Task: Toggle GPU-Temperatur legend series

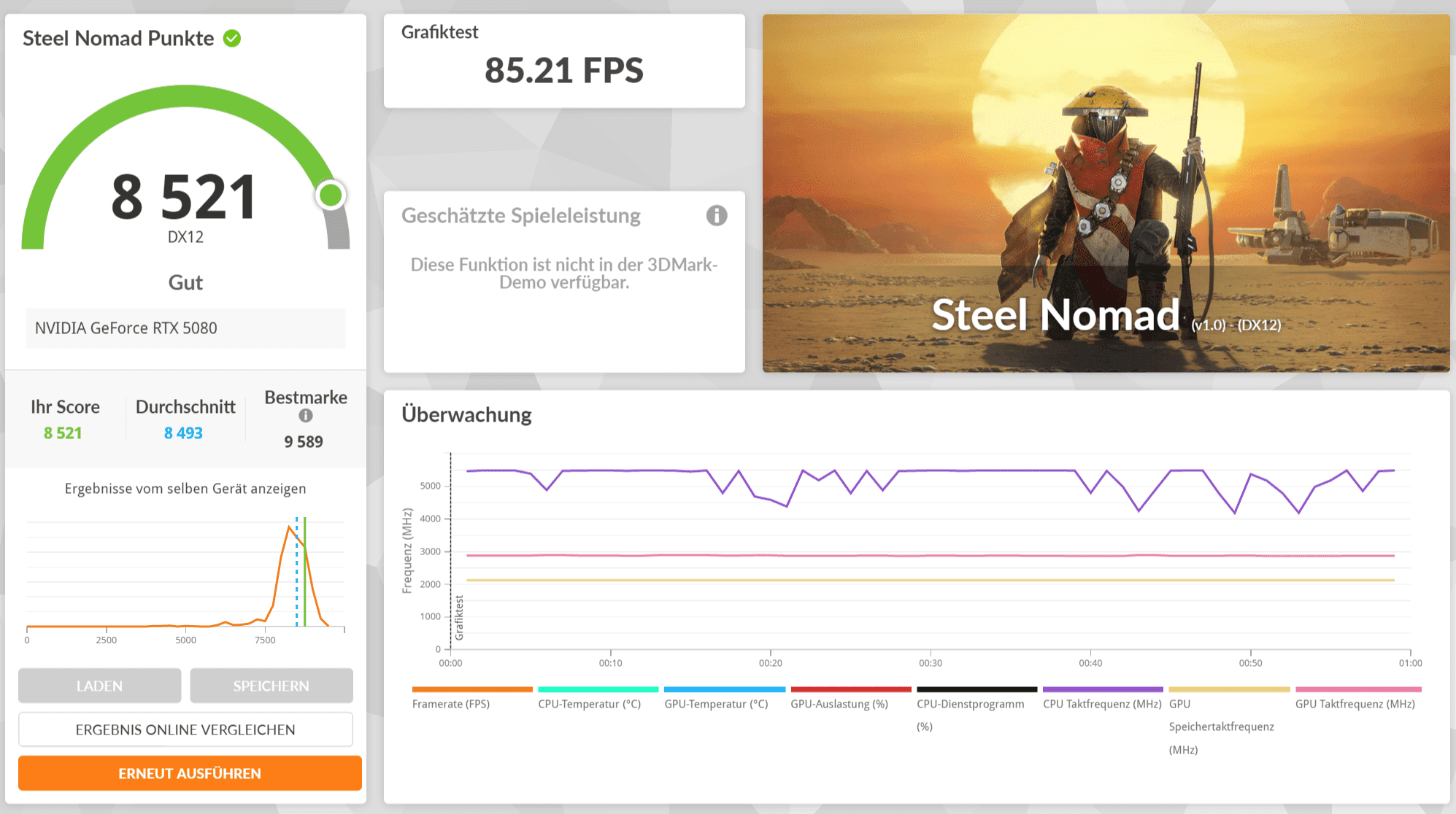Action: click(716, 704)
